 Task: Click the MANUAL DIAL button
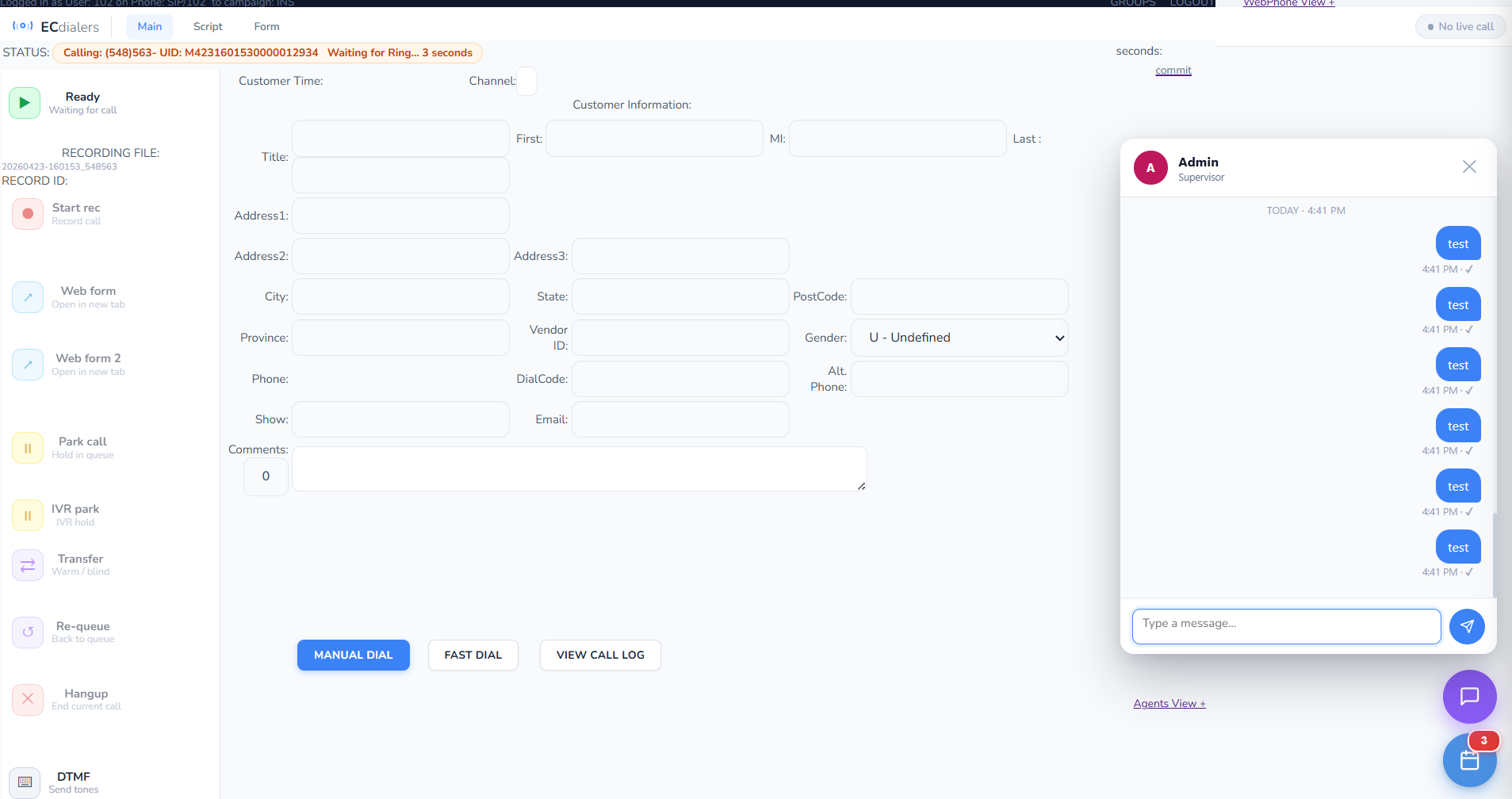[354, 655]
